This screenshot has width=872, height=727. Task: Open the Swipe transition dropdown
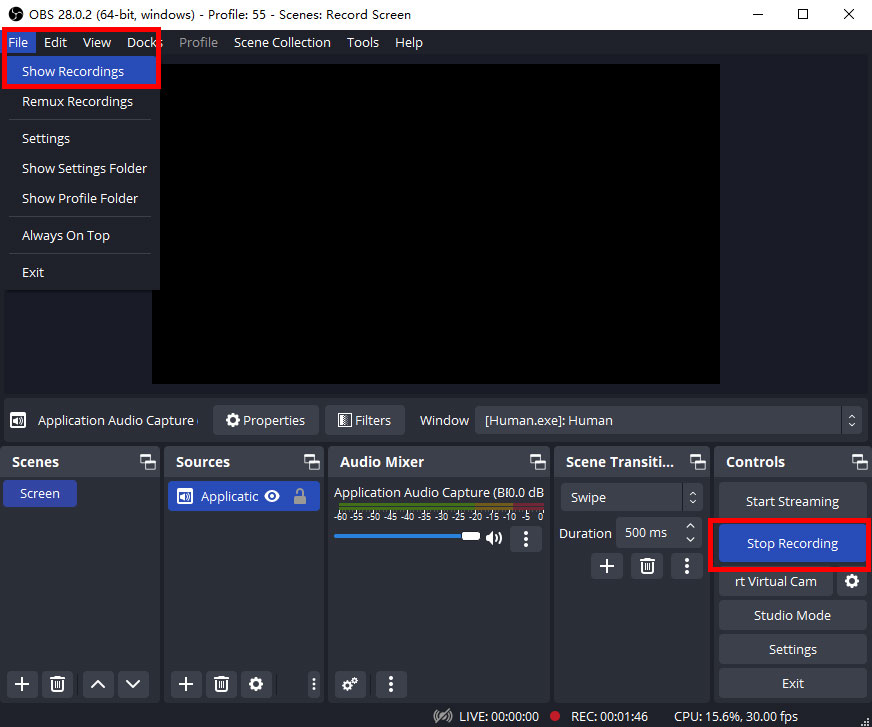click(631, 497)
